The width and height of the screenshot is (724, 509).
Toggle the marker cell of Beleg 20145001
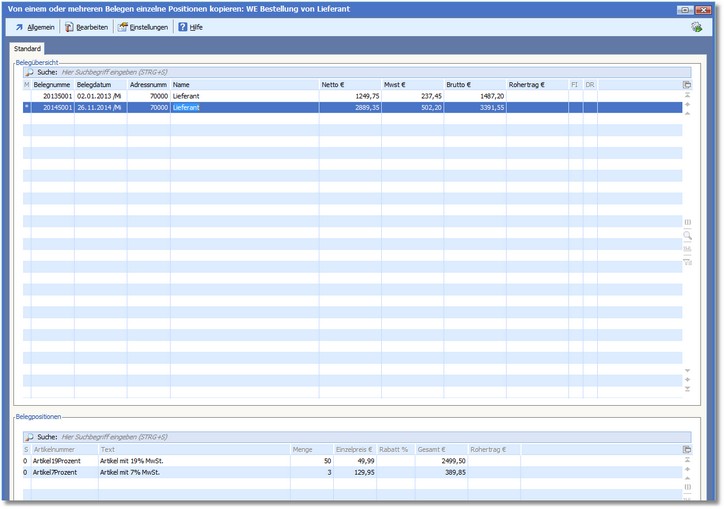coord(27,107)
